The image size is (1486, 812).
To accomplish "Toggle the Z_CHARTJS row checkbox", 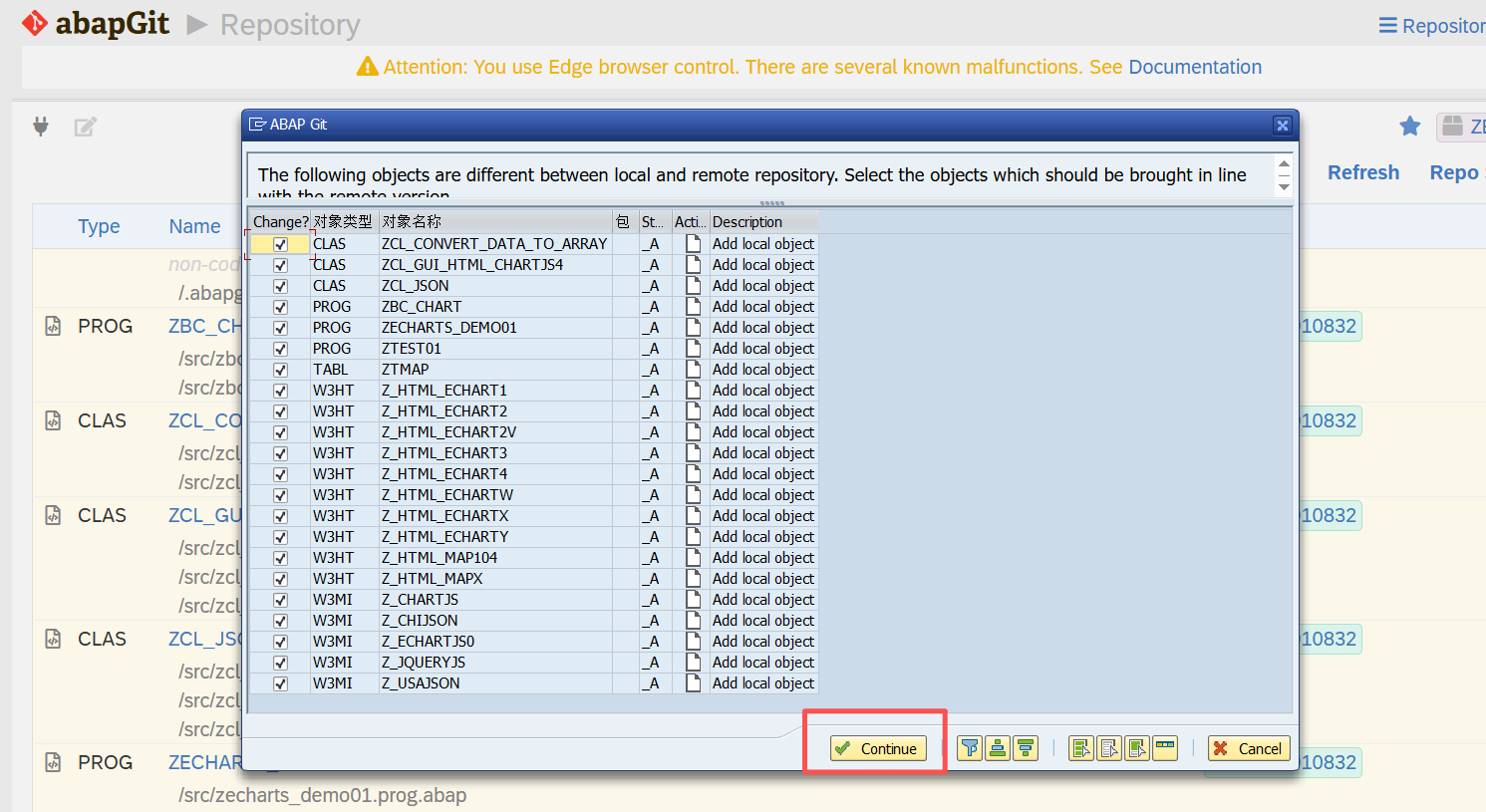I will [280, 600].
